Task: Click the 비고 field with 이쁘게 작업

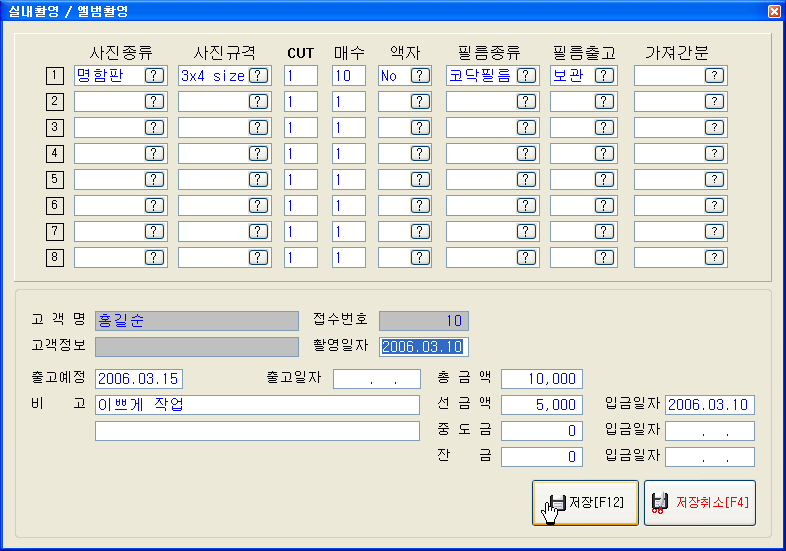Action: (x=257, y=405)
